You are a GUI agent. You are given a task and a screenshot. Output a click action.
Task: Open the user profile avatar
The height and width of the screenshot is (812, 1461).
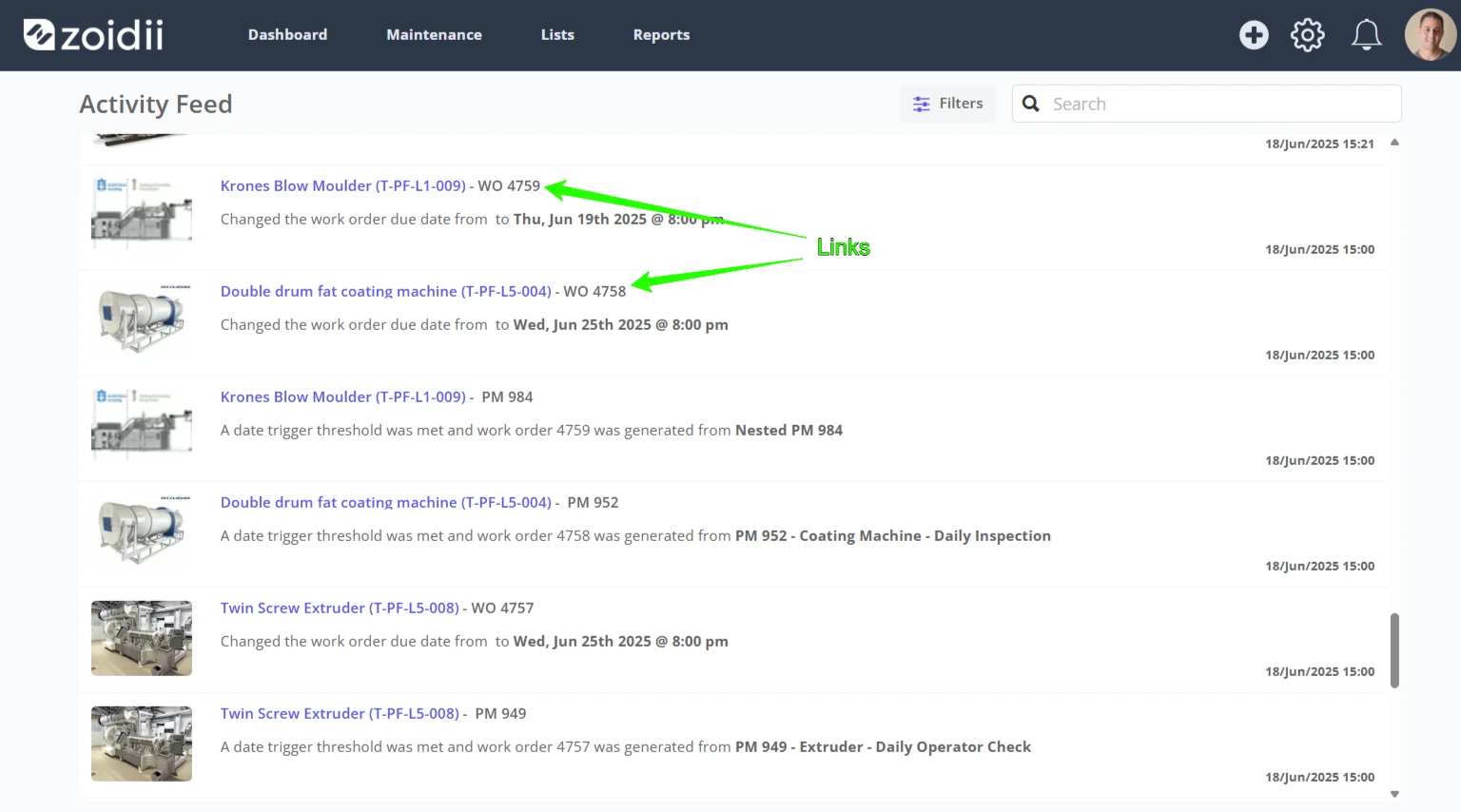[1431, 35]
